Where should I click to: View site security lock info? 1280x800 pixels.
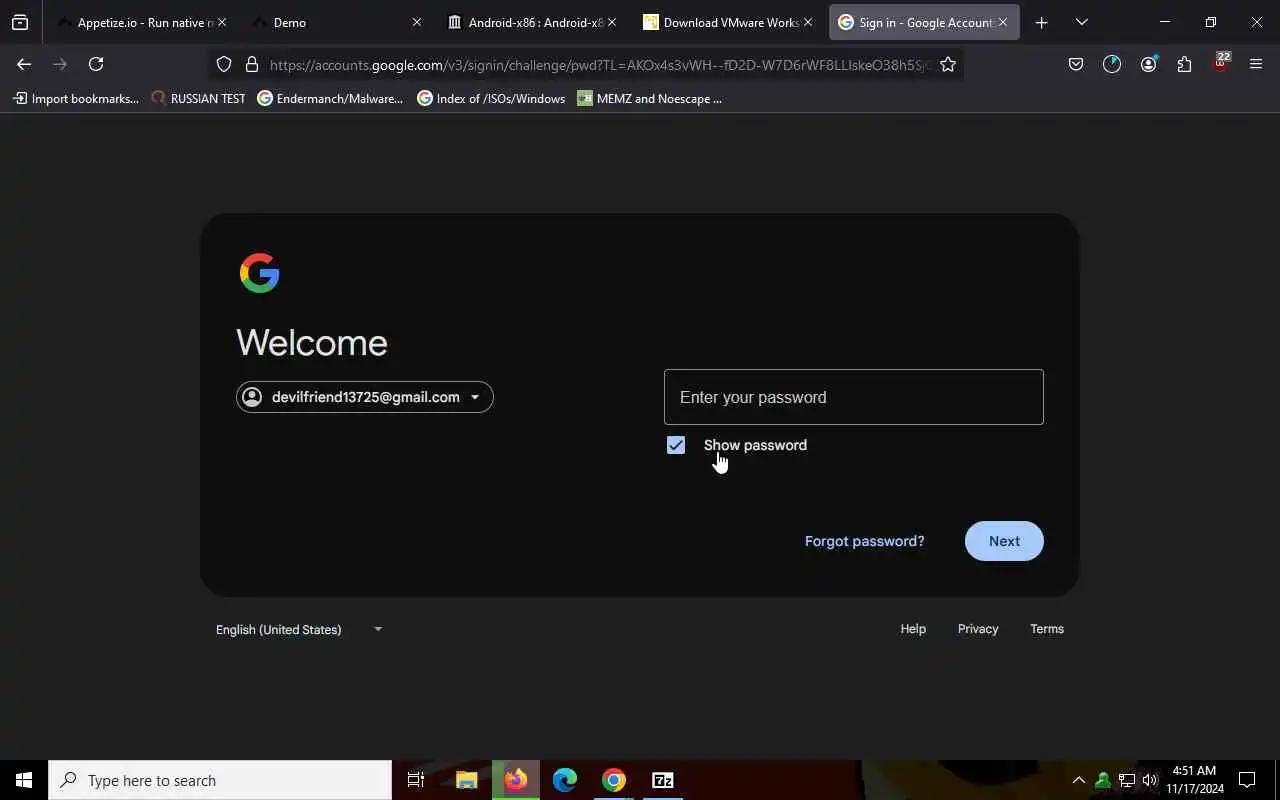coord(252,64)
